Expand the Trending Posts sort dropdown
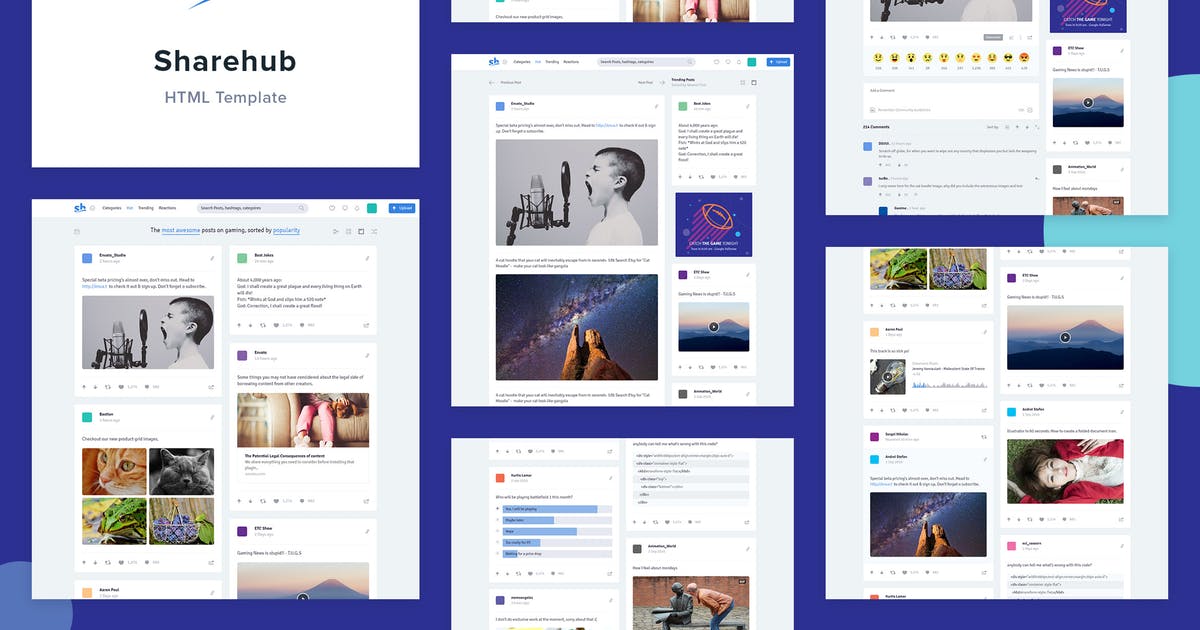Image resolution: width=1200 pixels, height=630 pixels. point(689,85)
